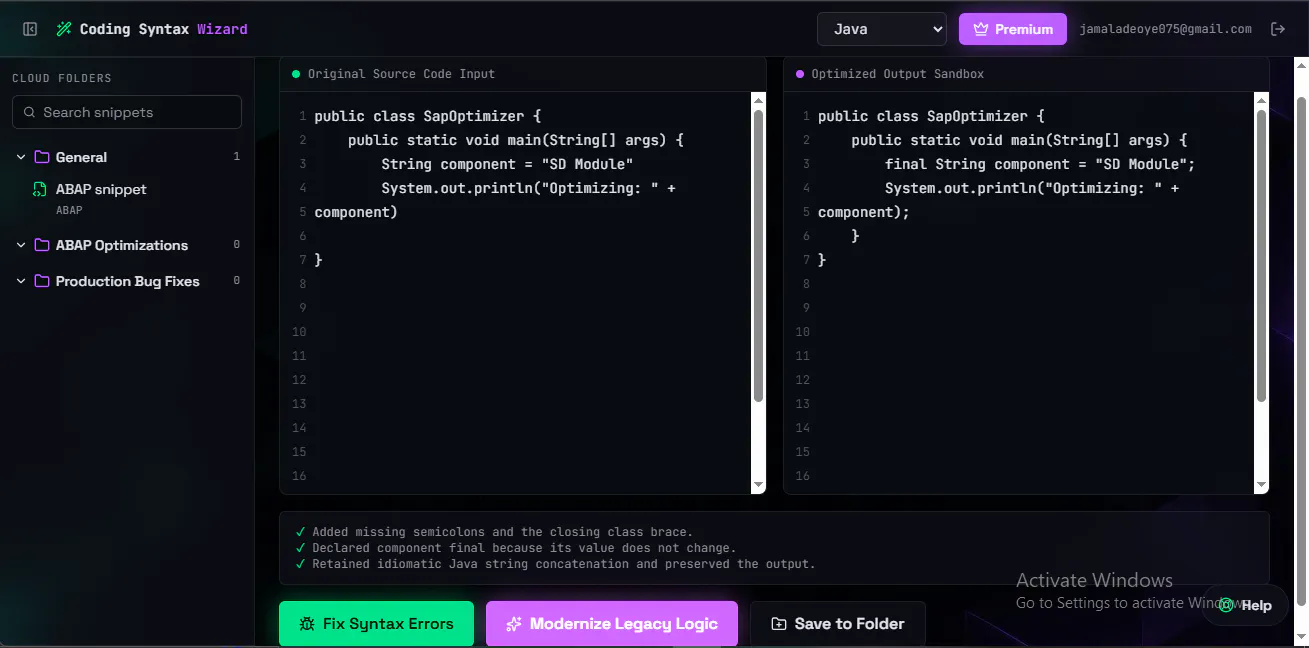This screenshot has width=1309, height=648.
Task: Click the CLOUD FOLDERS heading
Action: point(62,78)
